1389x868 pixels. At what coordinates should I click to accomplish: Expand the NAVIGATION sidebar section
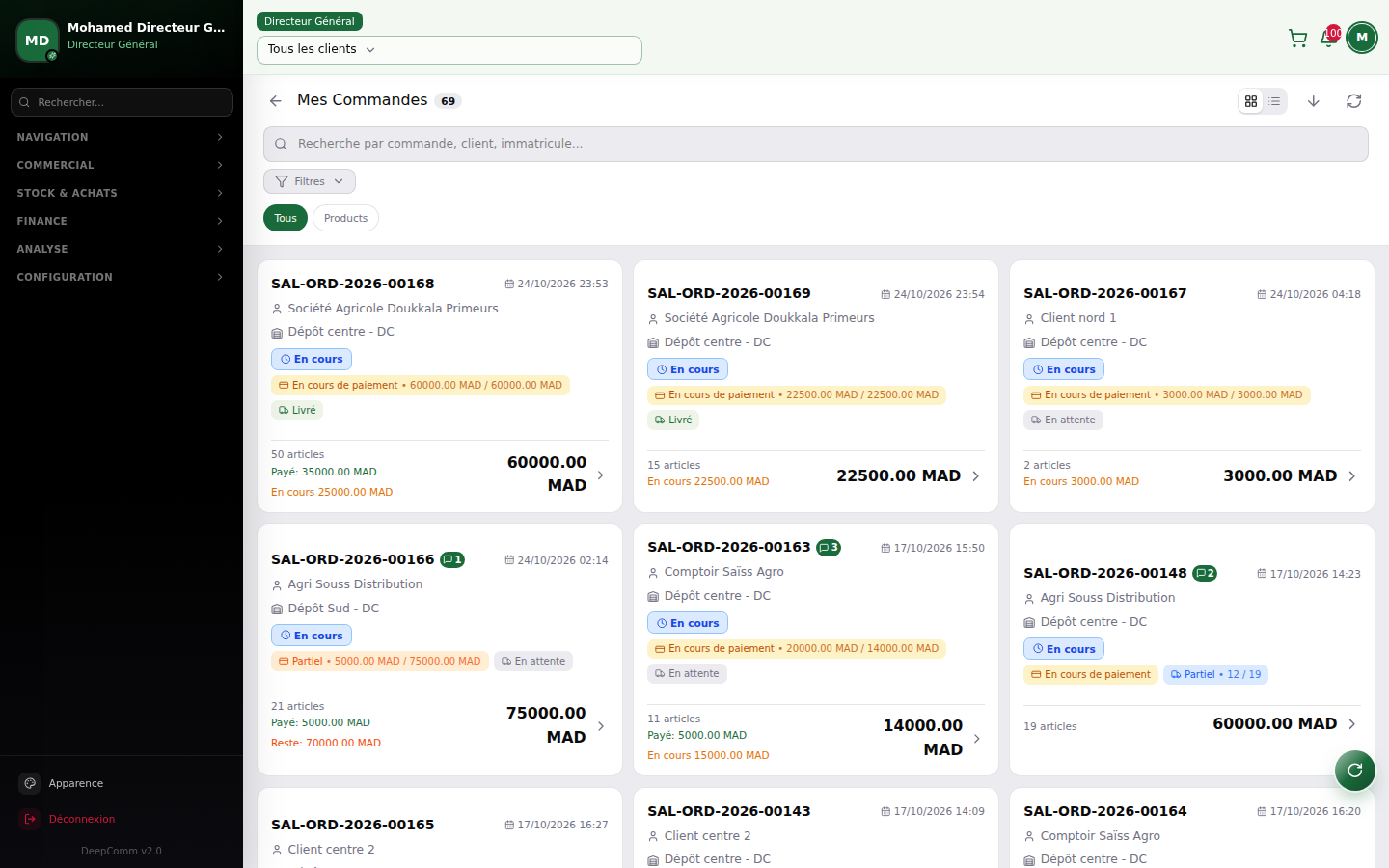[121, 137]
